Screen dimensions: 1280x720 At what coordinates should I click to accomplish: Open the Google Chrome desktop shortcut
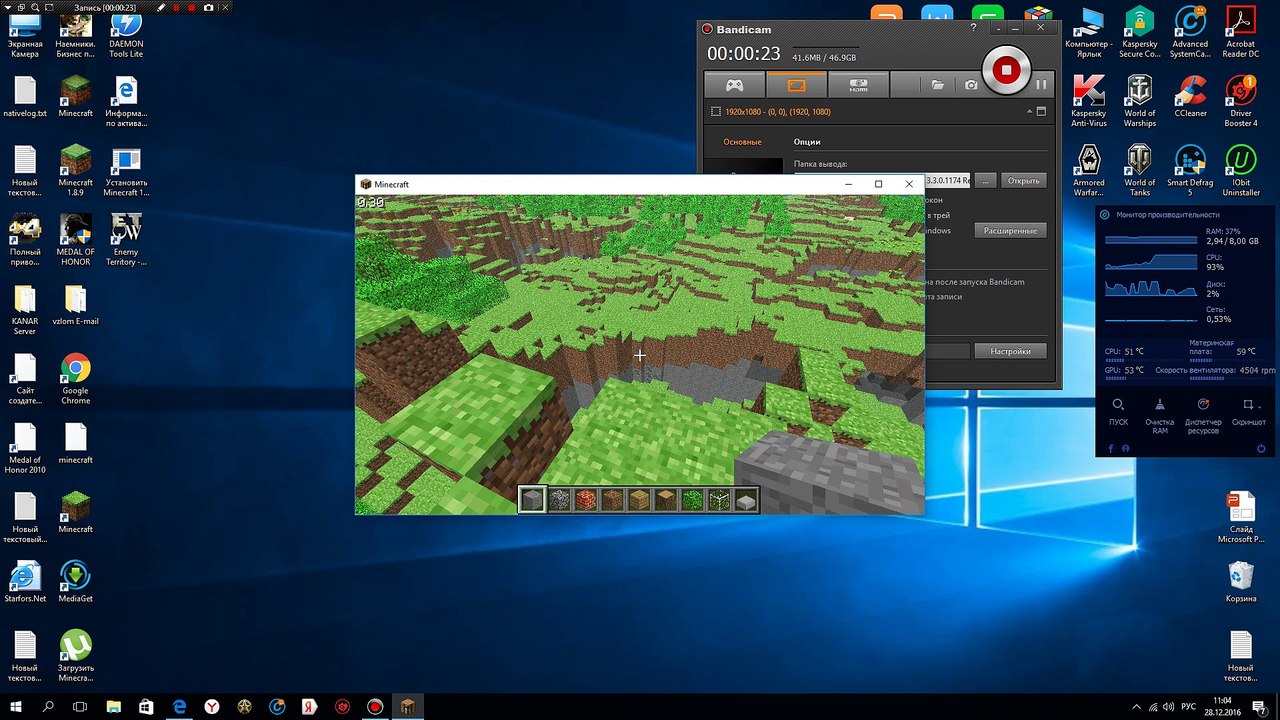click(75, 380)
